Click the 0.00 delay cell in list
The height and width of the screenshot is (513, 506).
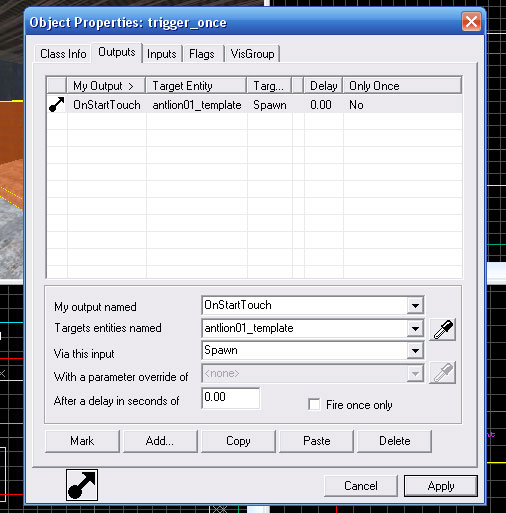pos(321,105)
